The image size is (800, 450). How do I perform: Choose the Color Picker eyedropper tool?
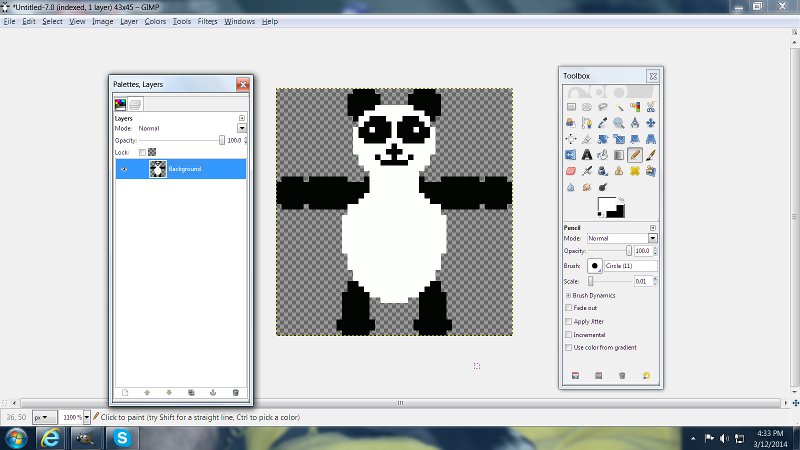603,123
